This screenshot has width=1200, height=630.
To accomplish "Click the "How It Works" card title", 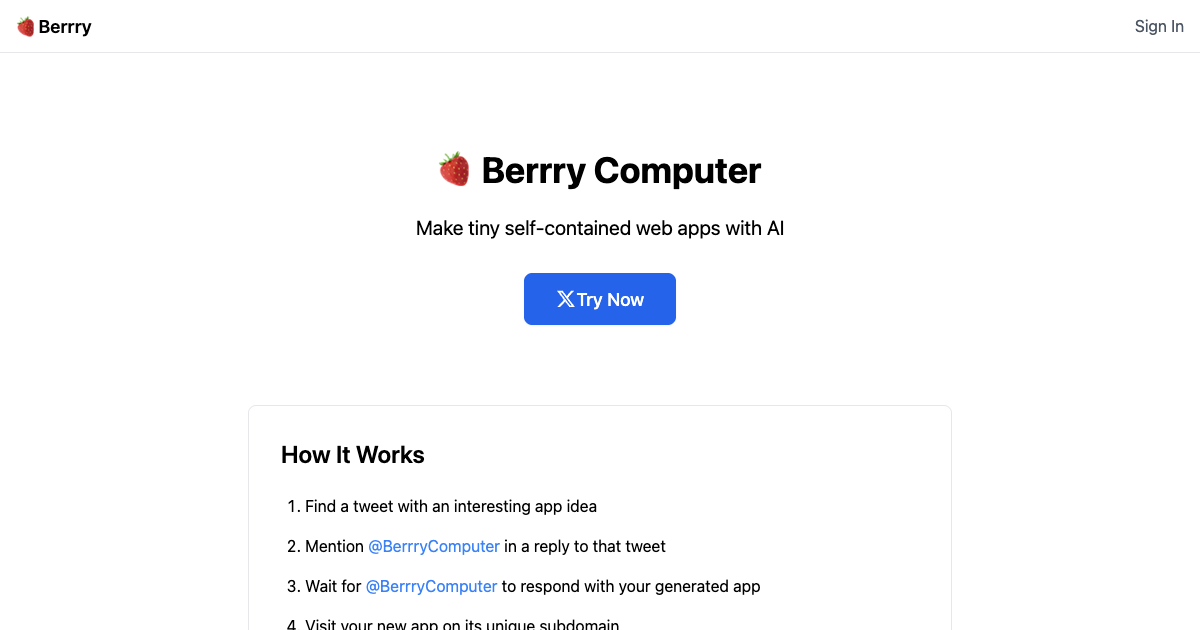I will 352,455.
